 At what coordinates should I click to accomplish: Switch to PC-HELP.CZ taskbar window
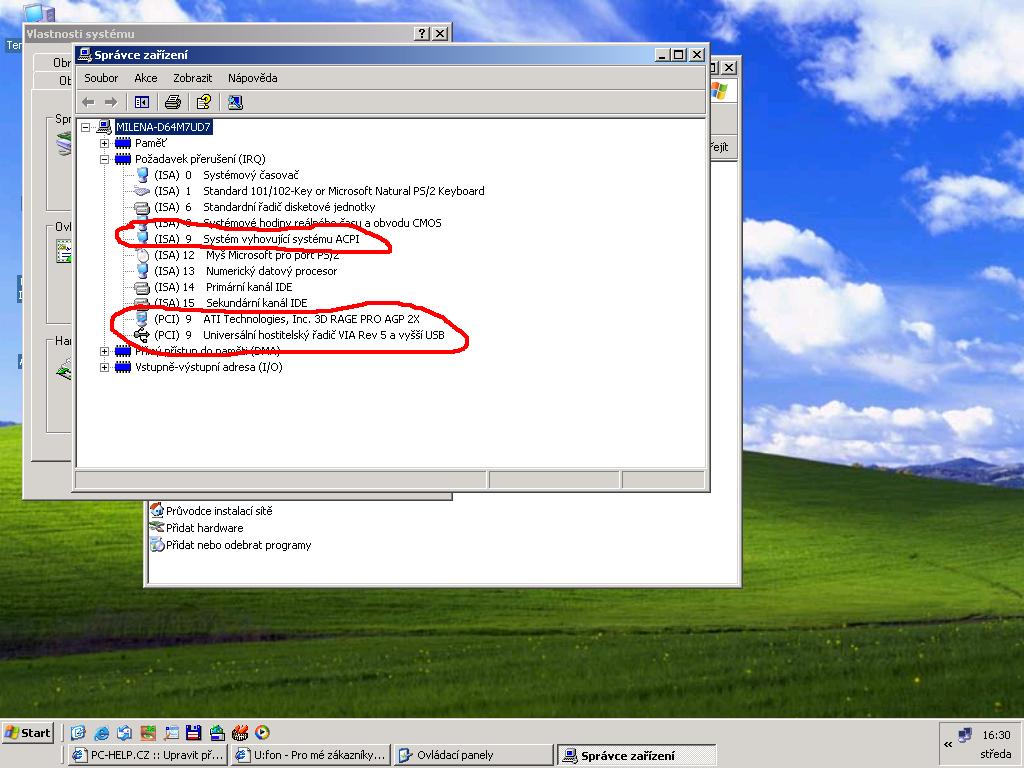click(148, 755)
